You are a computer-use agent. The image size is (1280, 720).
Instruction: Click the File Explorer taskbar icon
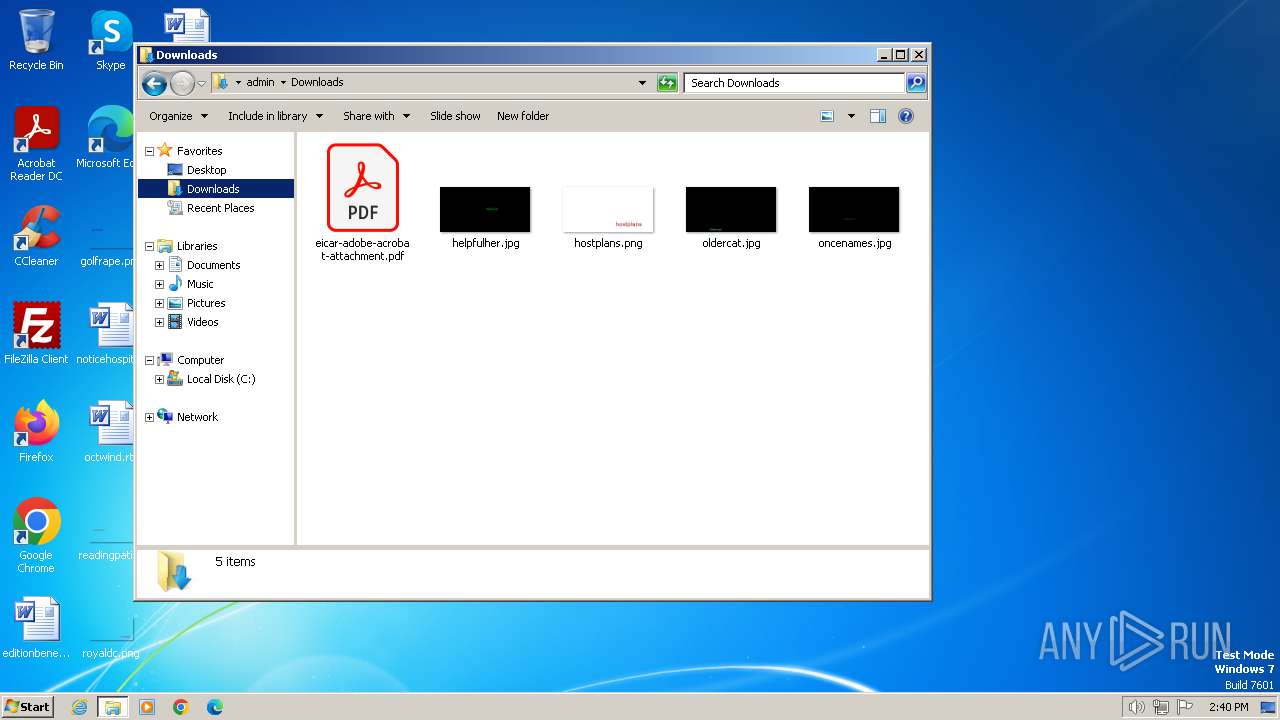point(113,707)
